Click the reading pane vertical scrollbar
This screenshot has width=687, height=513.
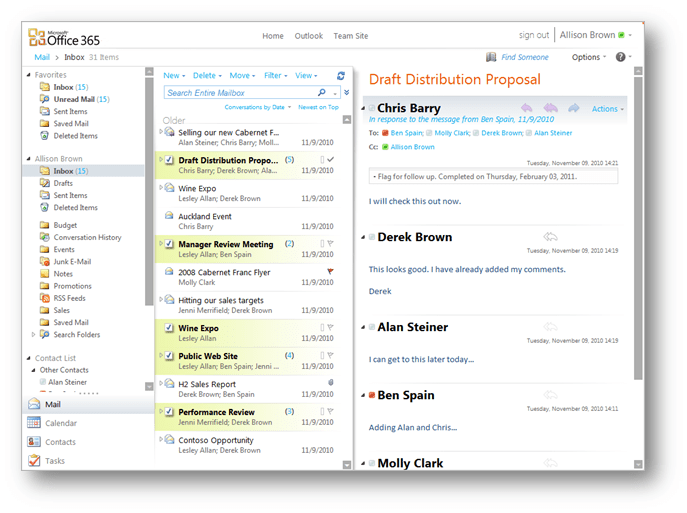pyautogui.click(x=638, y=240)
